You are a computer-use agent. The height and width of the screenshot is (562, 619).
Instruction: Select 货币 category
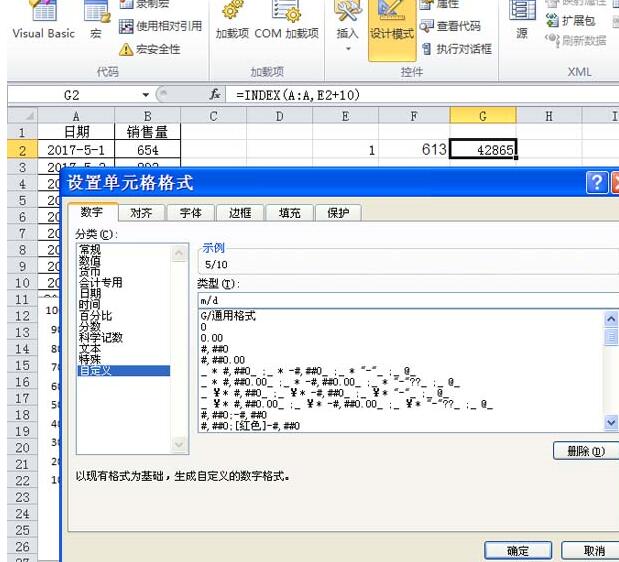click(x=90, y=272)
